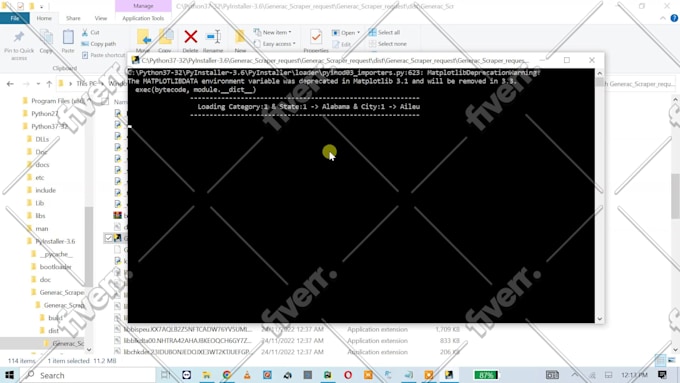Select the libblkdta00.NHTRA42 file row
Viewport: 680px width, 383px height.
(286, 340)
